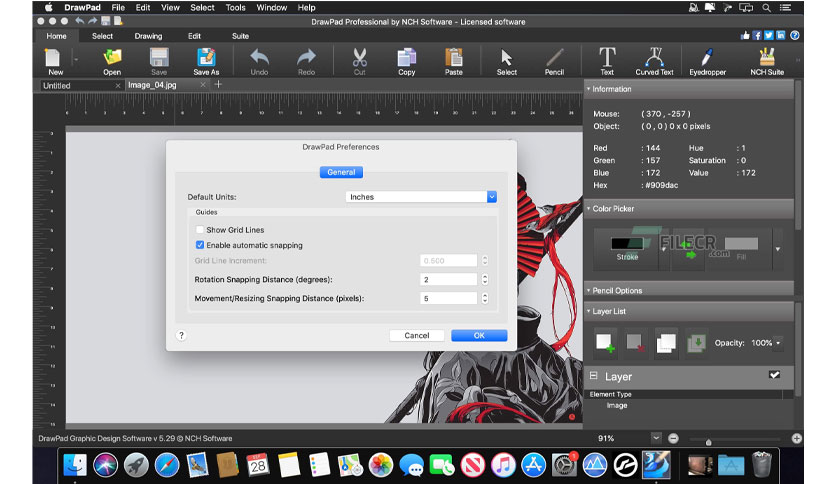The width and height of the screenshot is (836, 484).
Task: Create a new document with New icon
Action: [x=55, y=61]
